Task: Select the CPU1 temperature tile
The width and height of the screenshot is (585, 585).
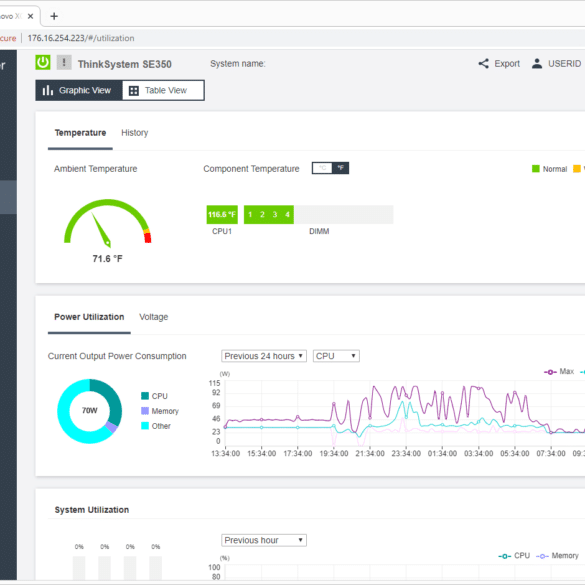Action: tap(222, 215)
